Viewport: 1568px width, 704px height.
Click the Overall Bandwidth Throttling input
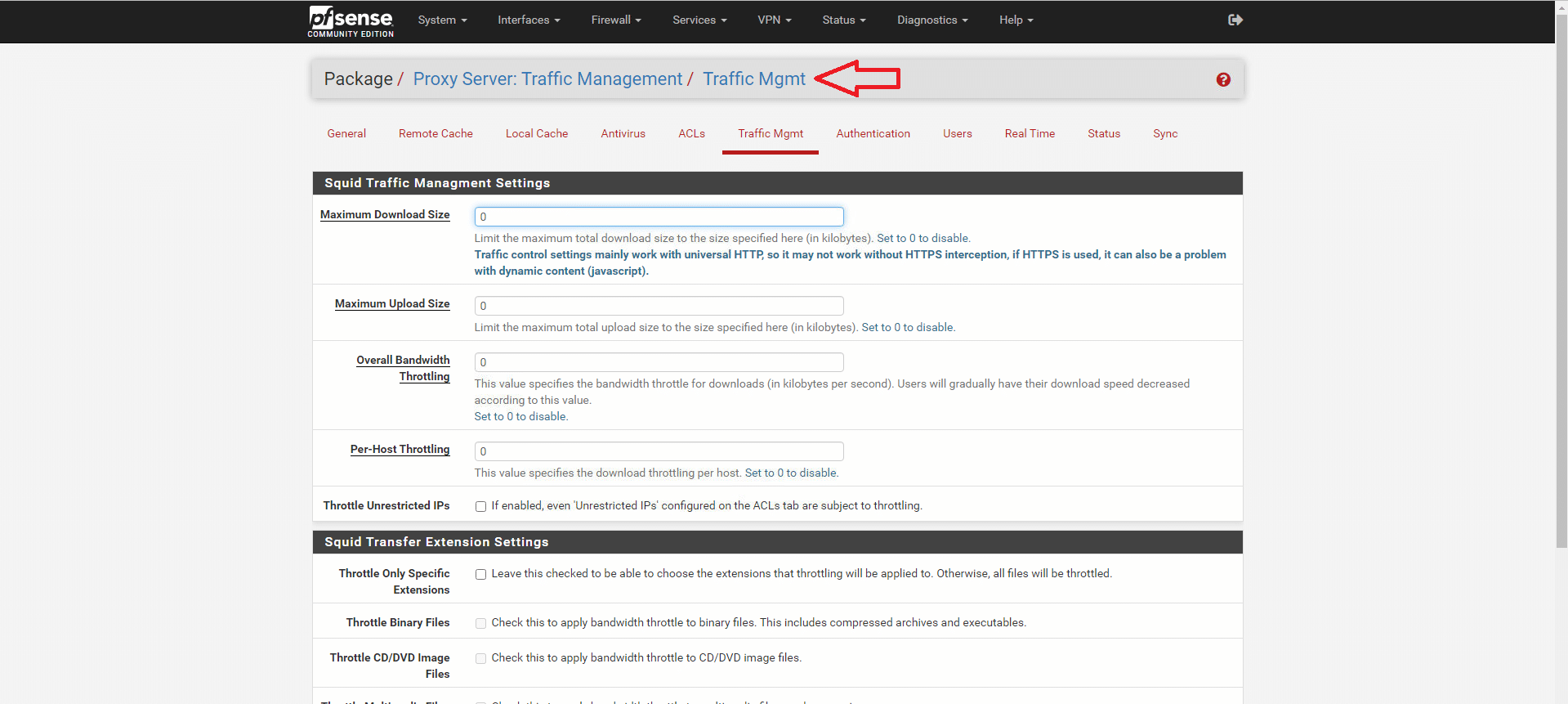(659, 362)
